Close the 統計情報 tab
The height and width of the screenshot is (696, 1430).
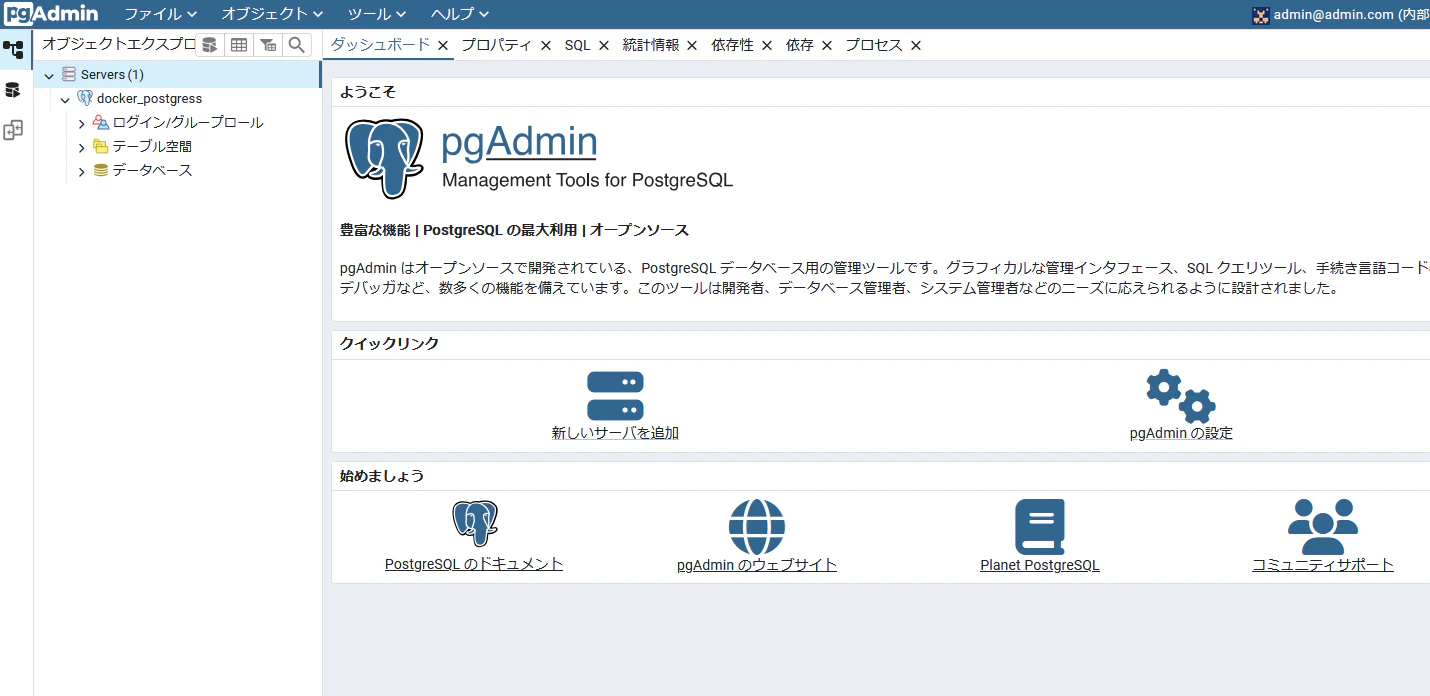coord(692,45)
